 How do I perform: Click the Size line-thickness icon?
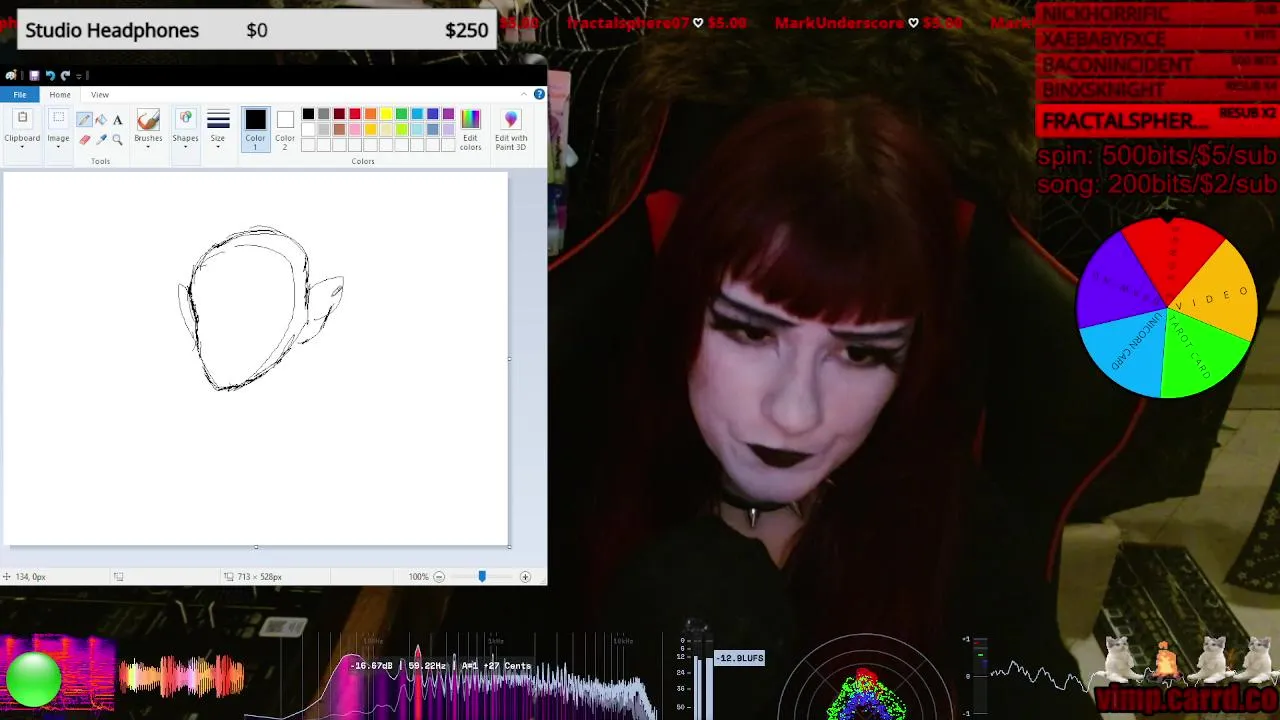click(x=218, y=120)
